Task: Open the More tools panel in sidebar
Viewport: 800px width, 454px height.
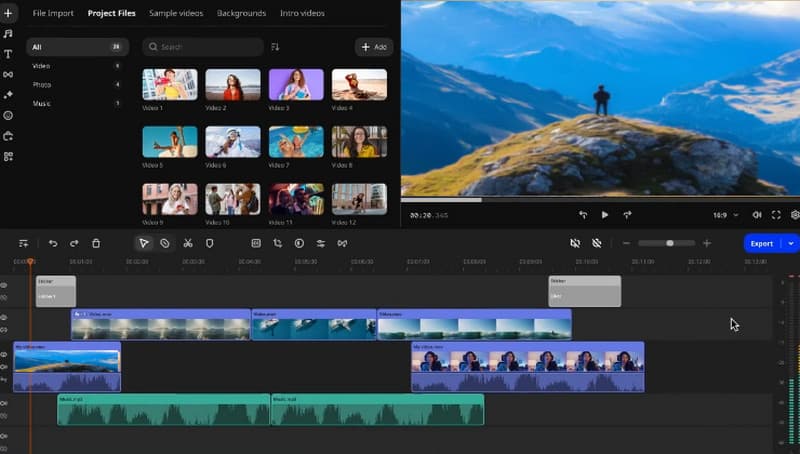Action: [x=8, y=136]
